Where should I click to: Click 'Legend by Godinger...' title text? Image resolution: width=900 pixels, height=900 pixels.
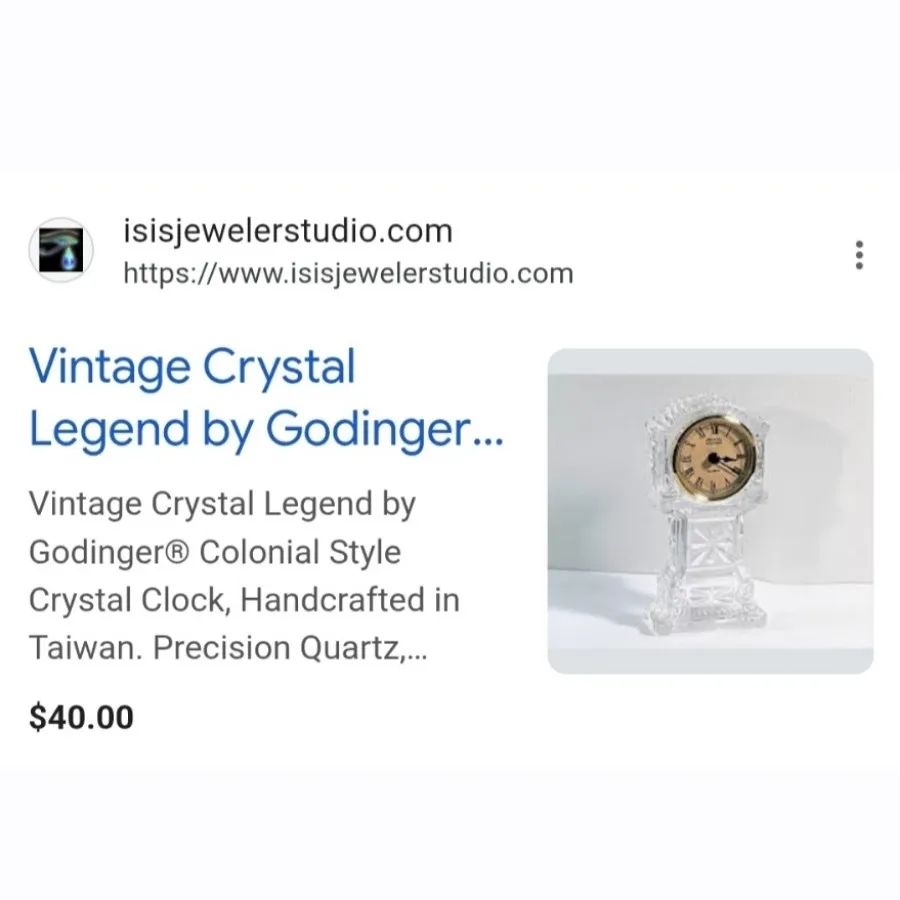[266, 429]
